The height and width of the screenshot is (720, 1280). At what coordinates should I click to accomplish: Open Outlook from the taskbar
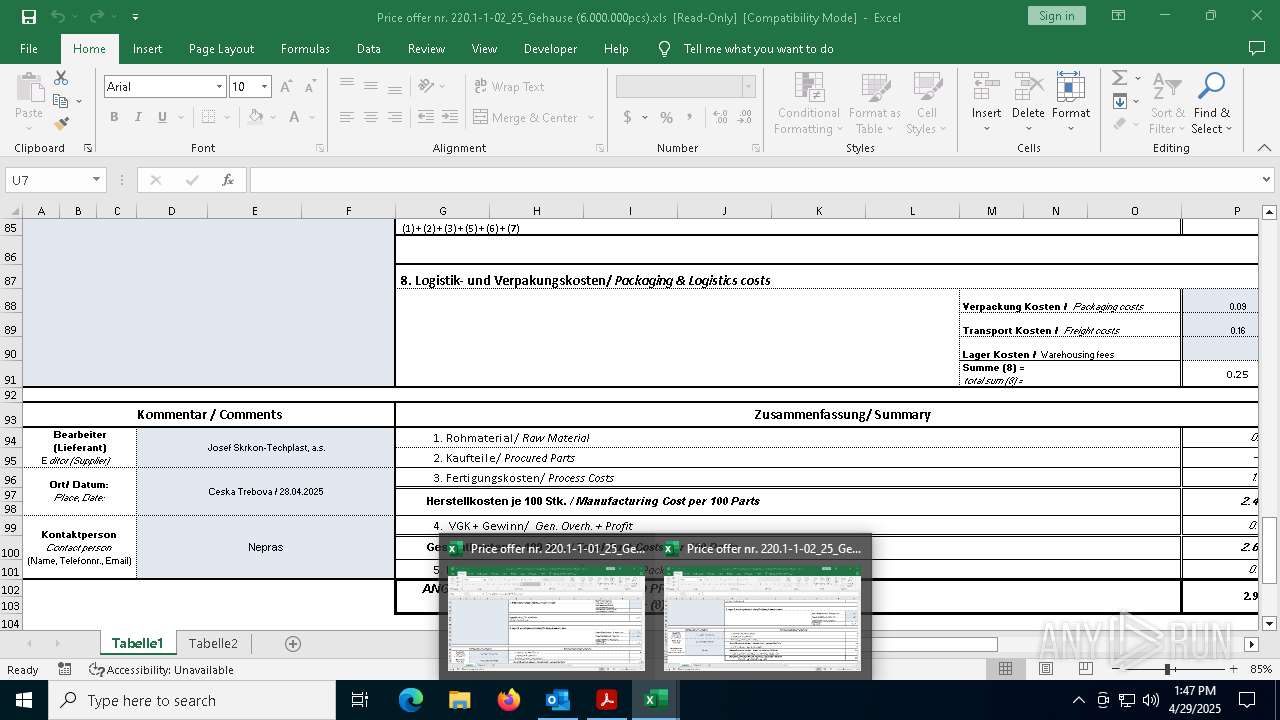(x=557, y=700)
